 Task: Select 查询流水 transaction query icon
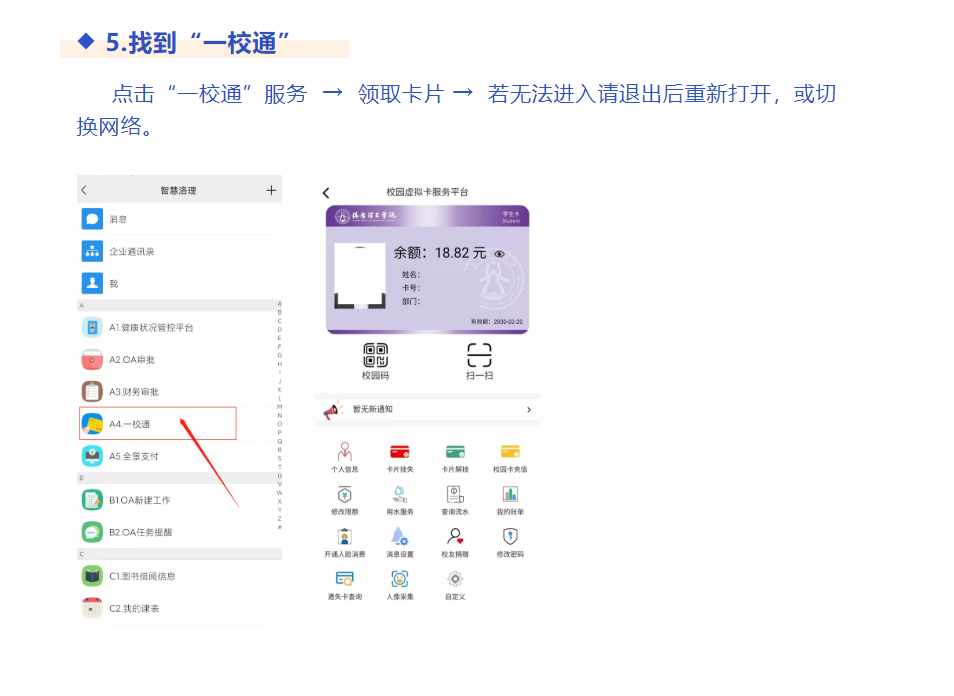455,495
